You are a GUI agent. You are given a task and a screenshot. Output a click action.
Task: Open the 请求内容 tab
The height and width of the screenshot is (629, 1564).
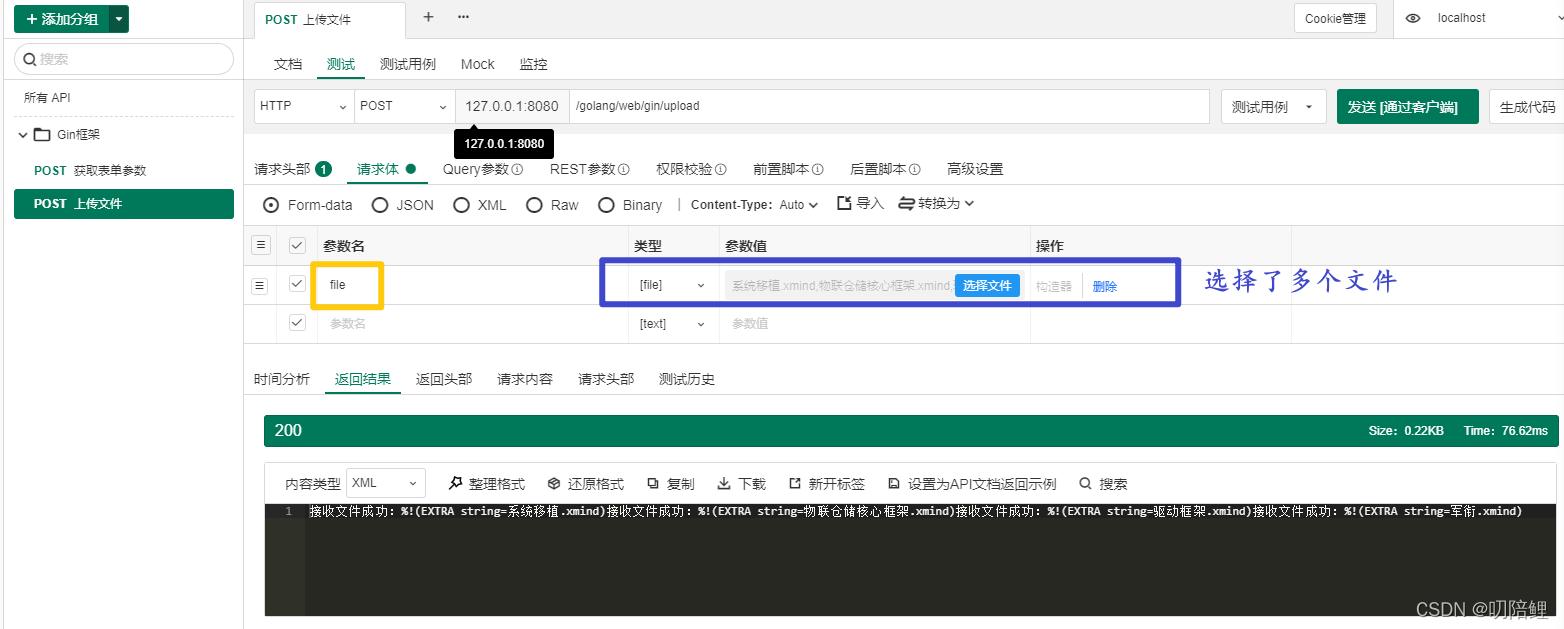(x=525, y=380)
